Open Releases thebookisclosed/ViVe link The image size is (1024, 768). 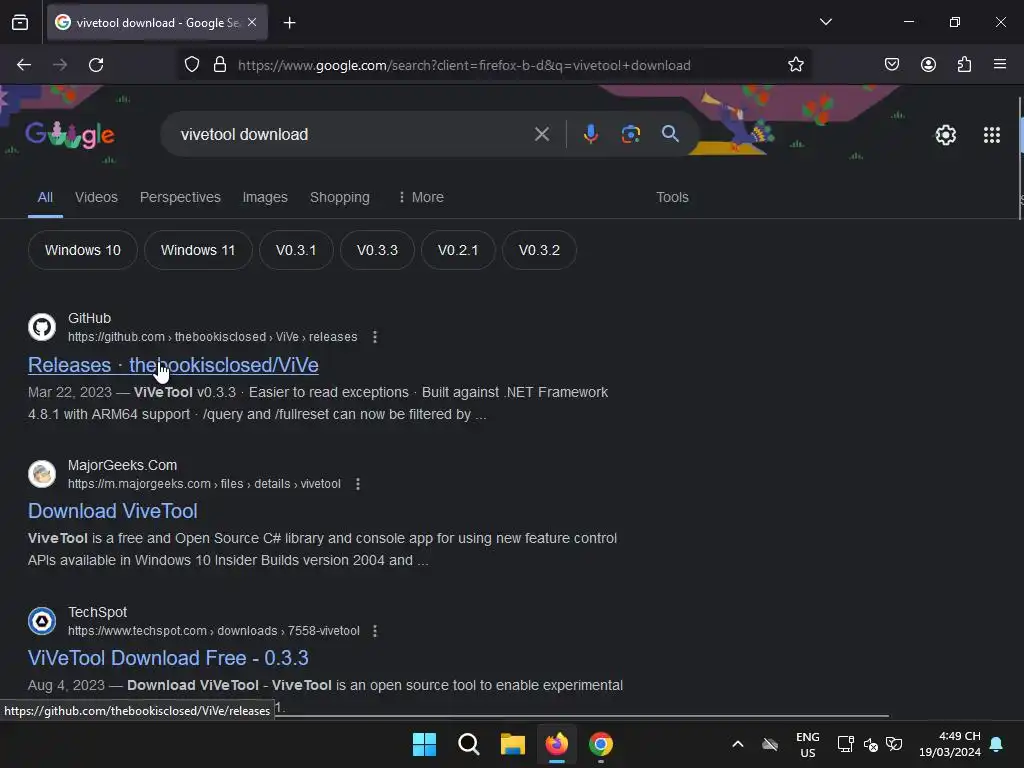(173, 365)
